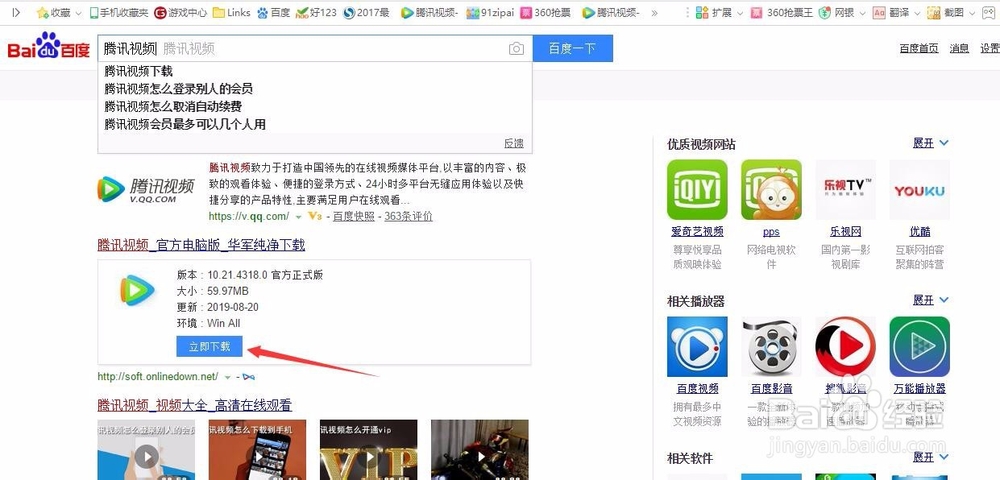Image resolution: width=1000 pixels, height=480 pixels.
Task: Show more bookmarks with double chevron
Action: click(x=654, y=12)
